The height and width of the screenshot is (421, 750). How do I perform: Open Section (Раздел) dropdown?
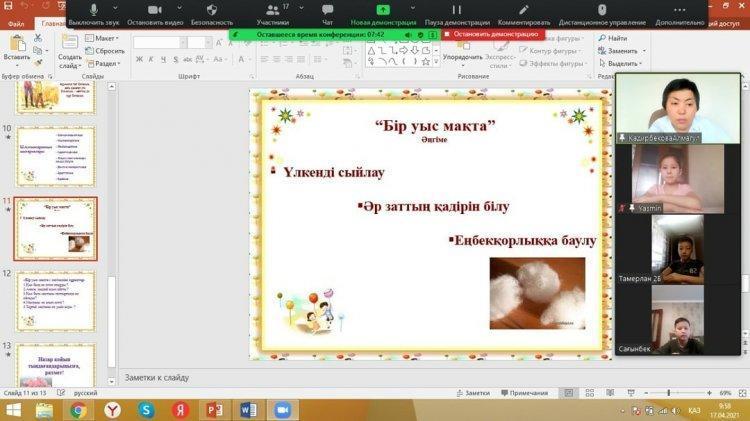pyautogui.click(x=104, y=63)
